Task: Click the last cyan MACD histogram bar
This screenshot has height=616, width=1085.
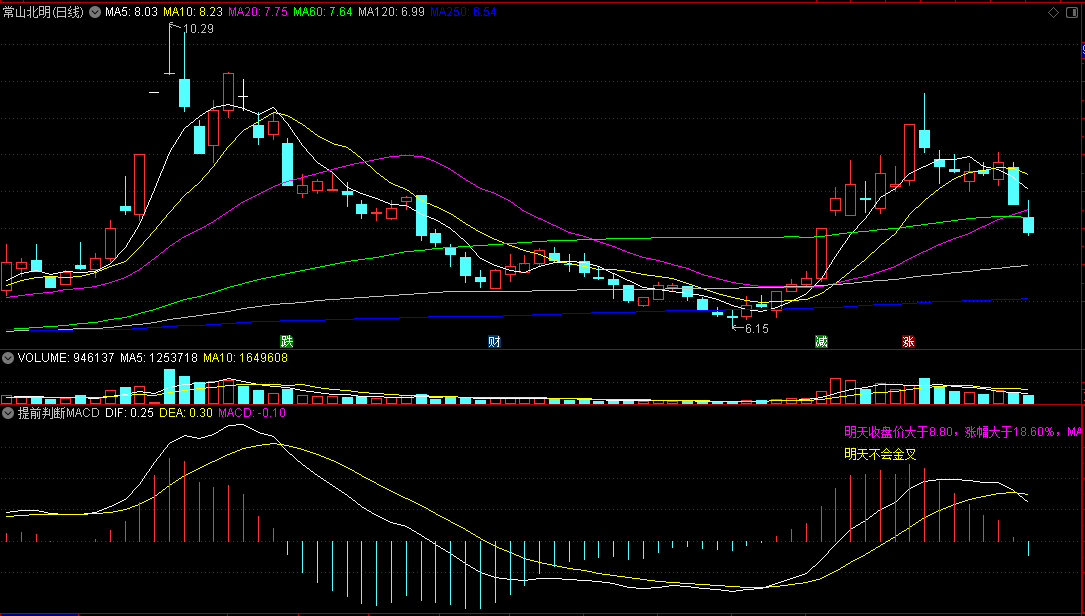Action: (x=1028, y=548)
